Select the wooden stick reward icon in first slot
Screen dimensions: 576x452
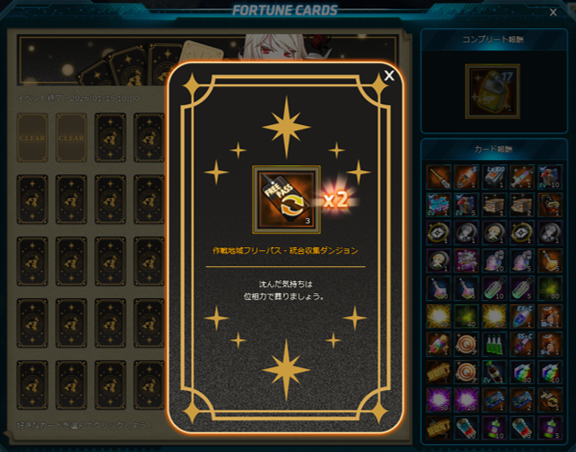point(439,176)
